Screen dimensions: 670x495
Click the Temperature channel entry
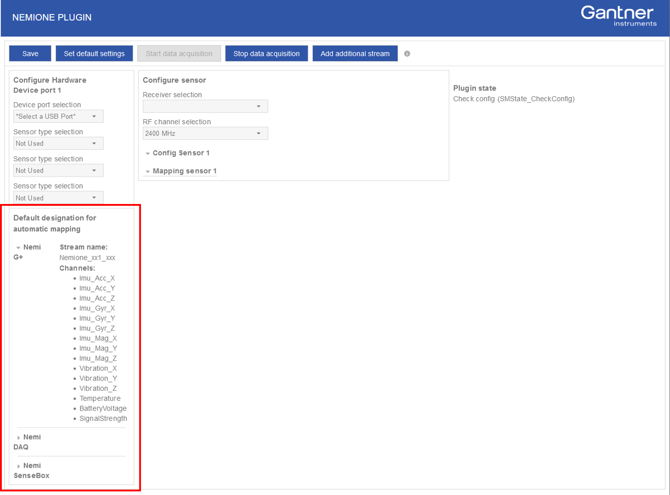coord(100,398)
